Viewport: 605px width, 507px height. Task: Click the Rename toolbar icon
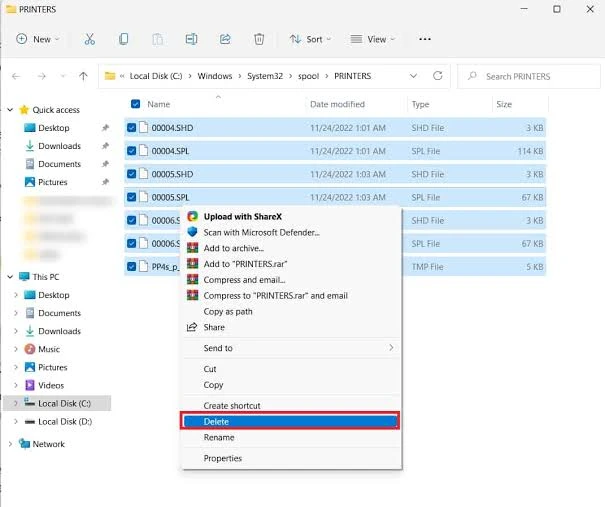coord(191,39)
